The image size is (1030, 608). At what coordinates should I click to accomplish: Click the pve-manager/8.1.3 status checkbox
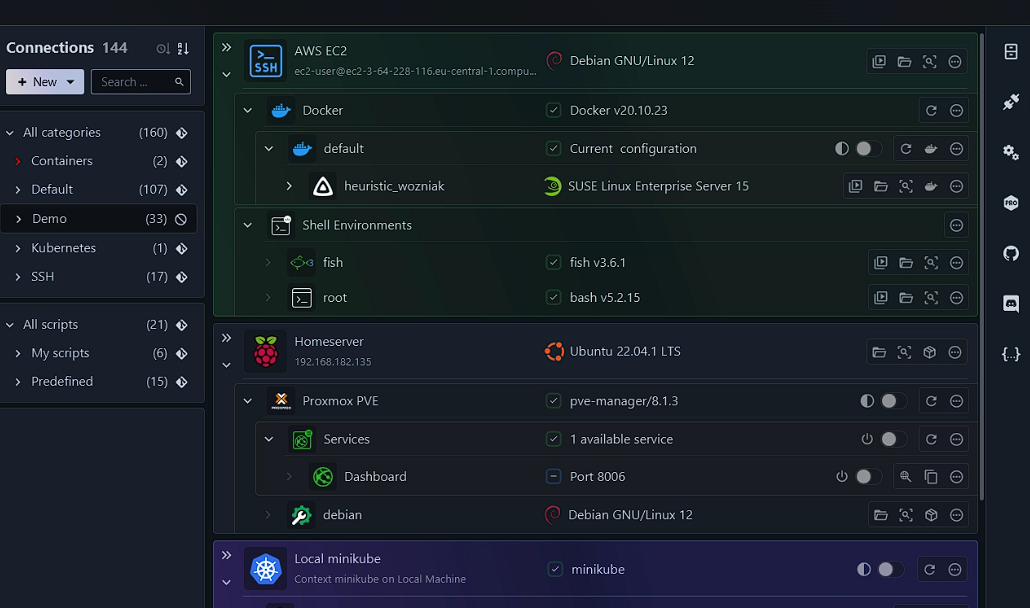coord(554,401)
